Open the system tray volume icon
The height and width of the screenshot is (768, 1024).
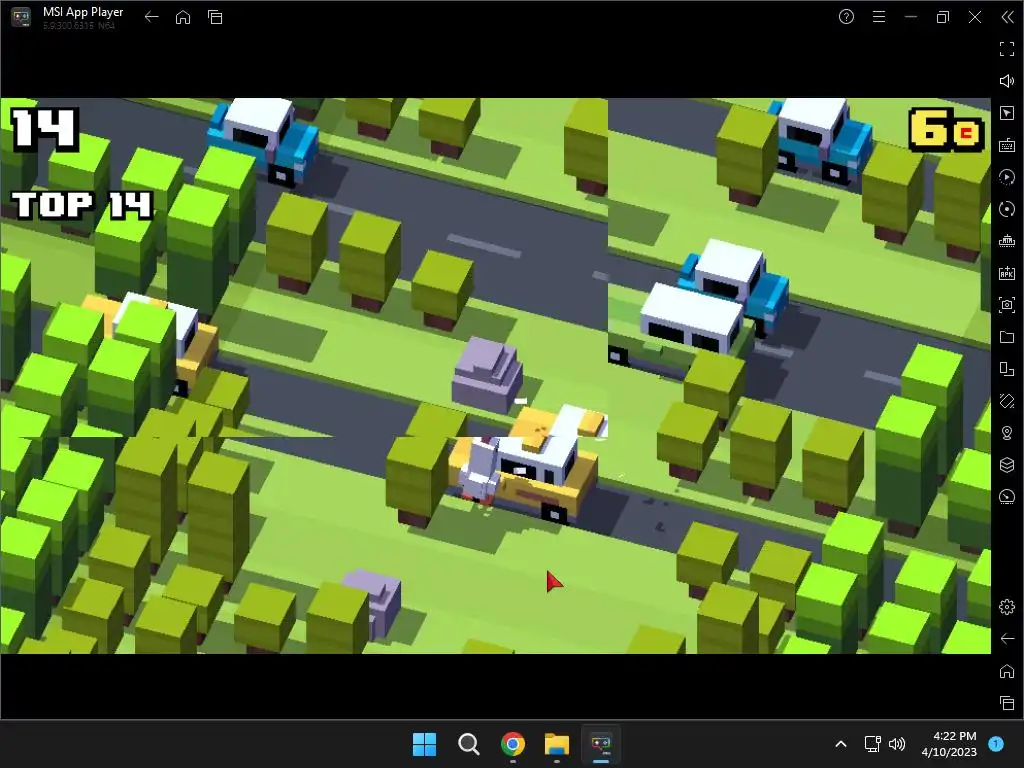tap(897, 744)
